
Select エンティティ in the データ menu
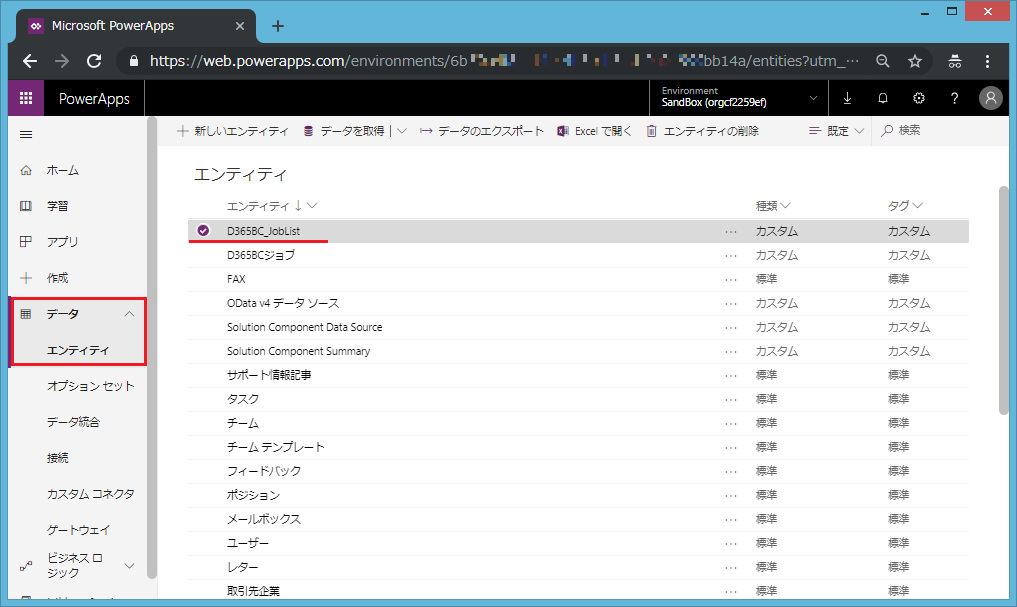tap(78, 350)
